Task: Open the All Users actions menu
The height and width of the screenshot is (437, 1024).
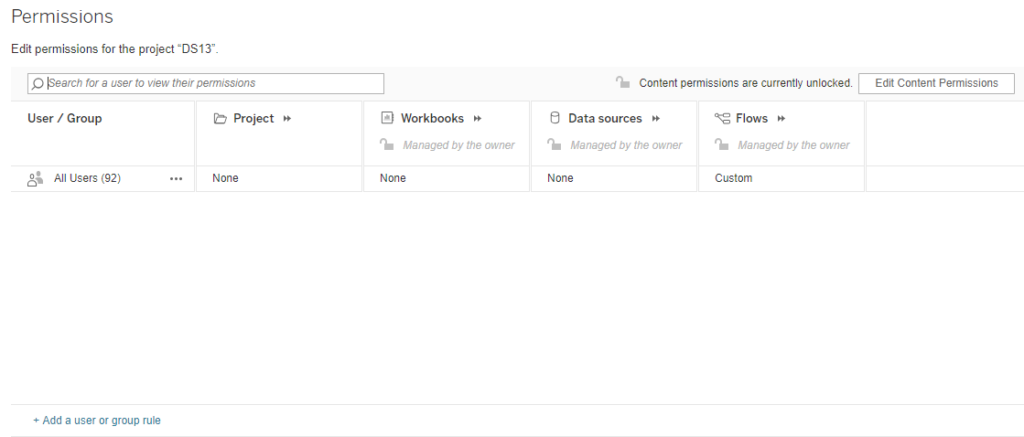Action: point(176,179)
